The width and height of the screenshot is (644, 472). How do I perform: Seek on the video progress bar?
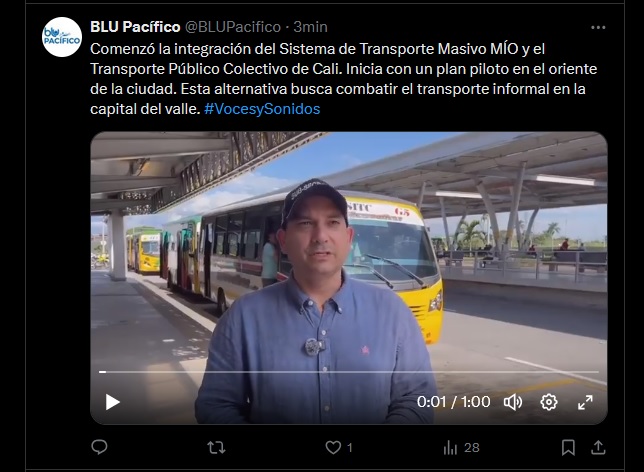click(x=349, y=372)
